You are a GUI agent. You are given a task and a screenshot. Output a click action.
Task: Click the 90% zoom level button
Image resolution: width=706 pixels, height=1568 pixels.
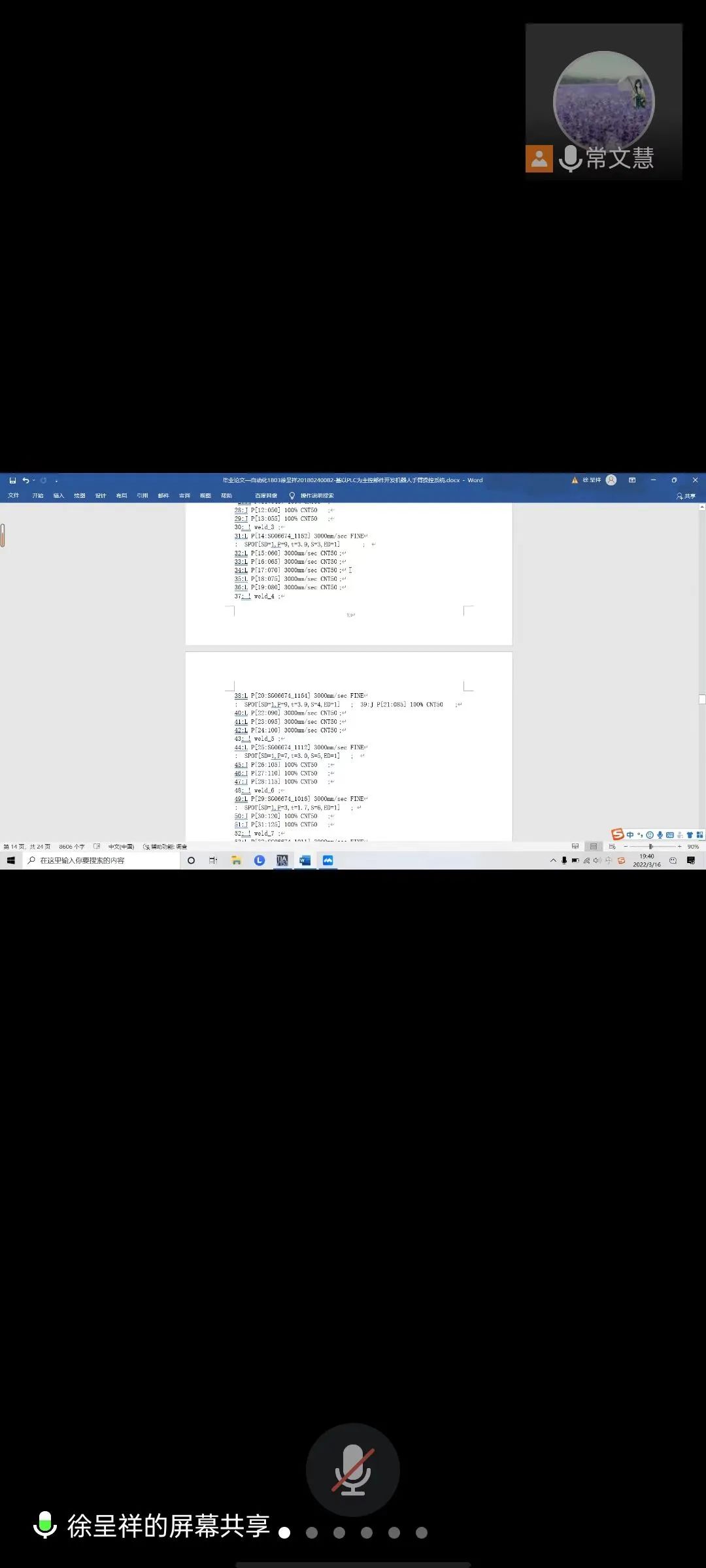click(693, 847)
